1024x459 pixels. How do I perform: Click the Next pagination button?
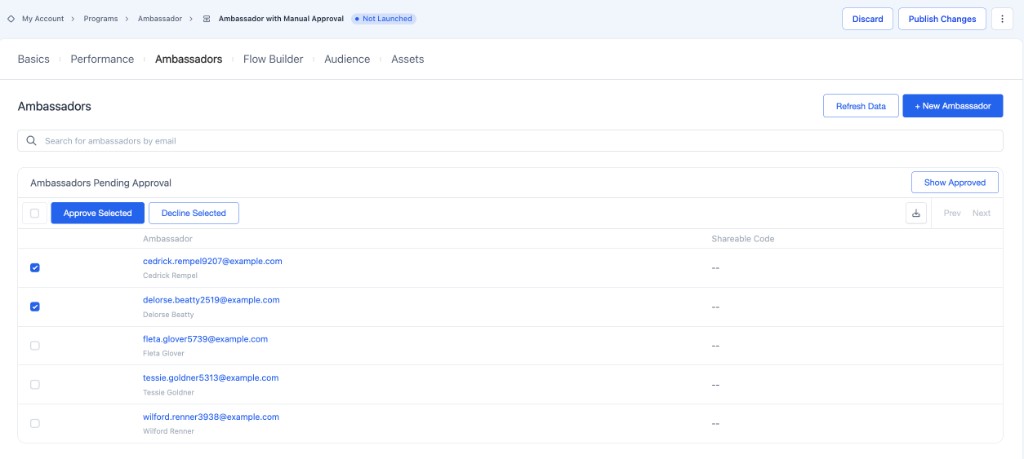click(982, 213)
